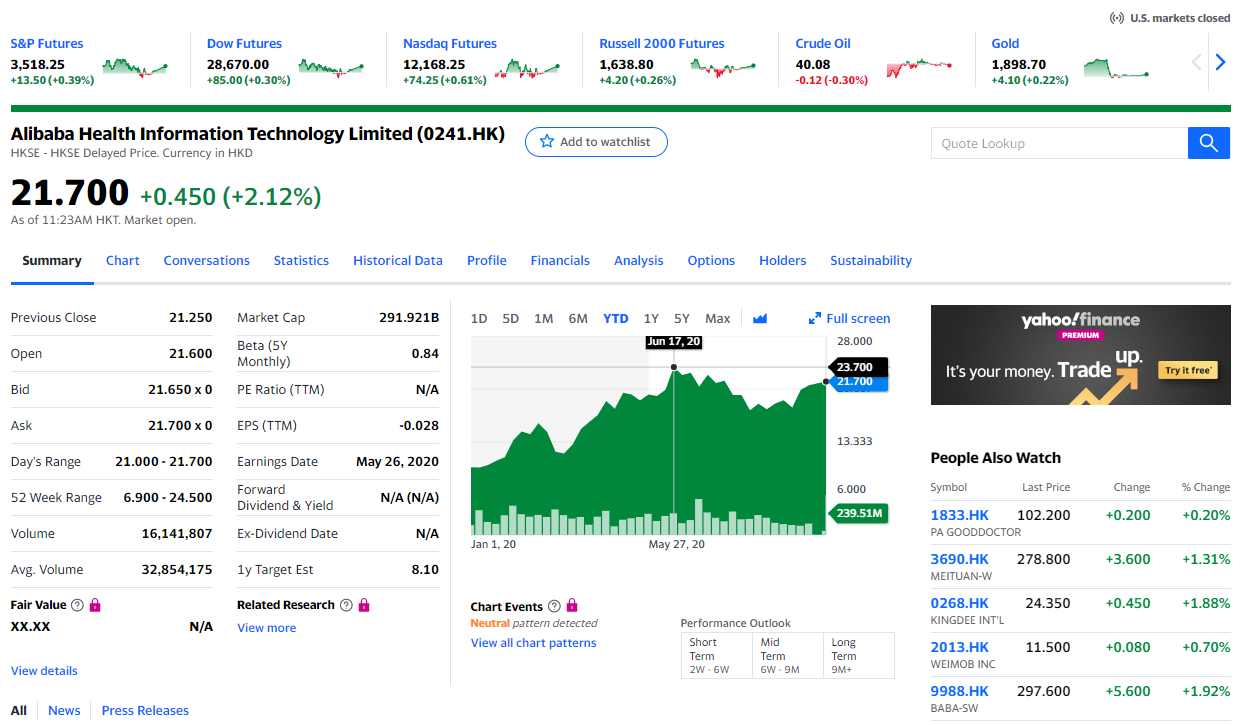Open the Crude Oil ticker mini chart
The width and height of the screenshot is (1240, 726).
[x=918, y=68]
